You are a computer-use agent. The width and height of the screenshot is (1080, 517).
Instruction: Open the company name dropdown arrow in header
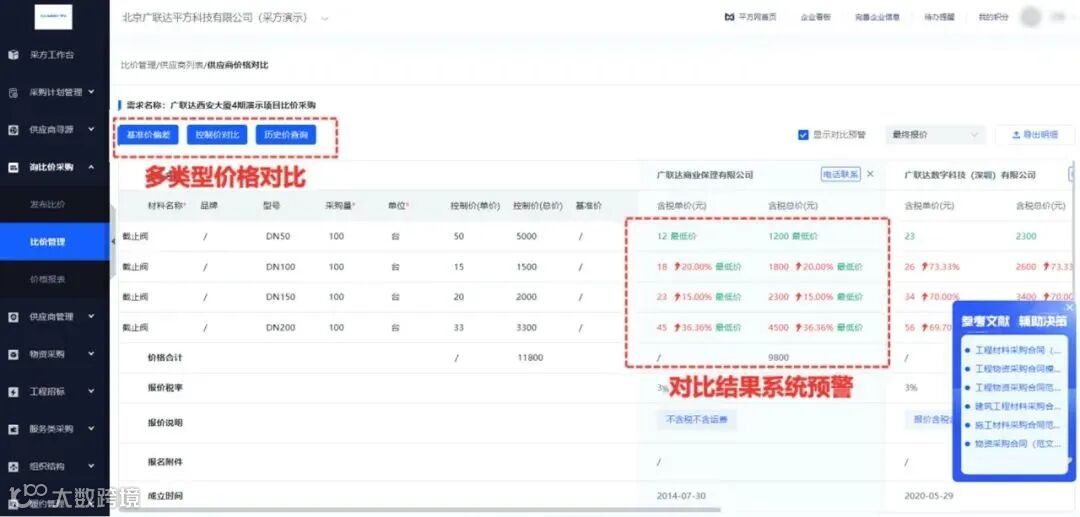pos(325,18)
